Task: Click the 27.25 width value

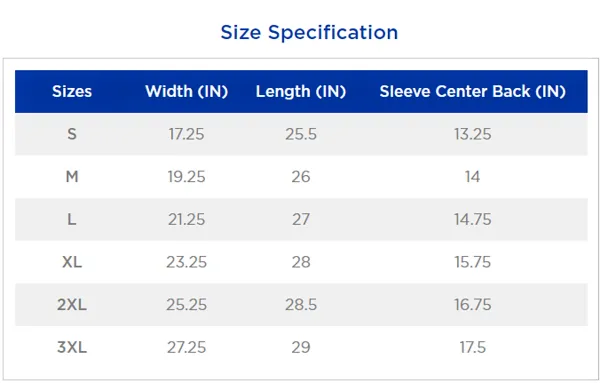Action: coord(186,347)
